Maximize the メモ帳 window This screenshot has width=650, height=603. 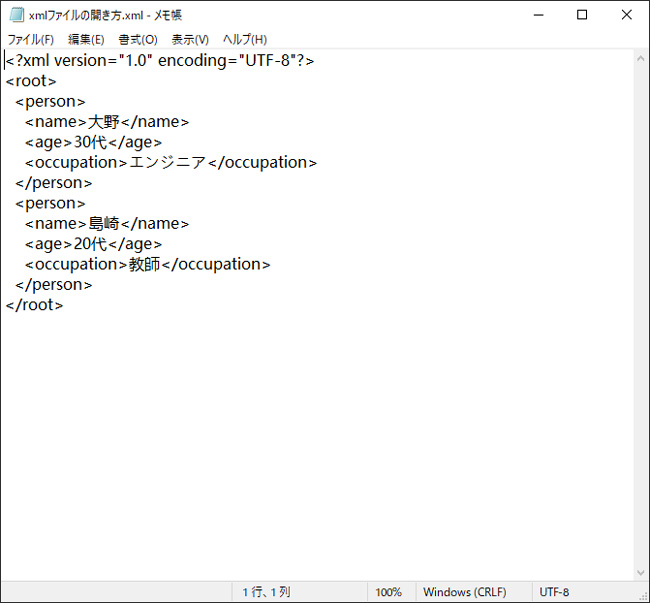point(582,15)
